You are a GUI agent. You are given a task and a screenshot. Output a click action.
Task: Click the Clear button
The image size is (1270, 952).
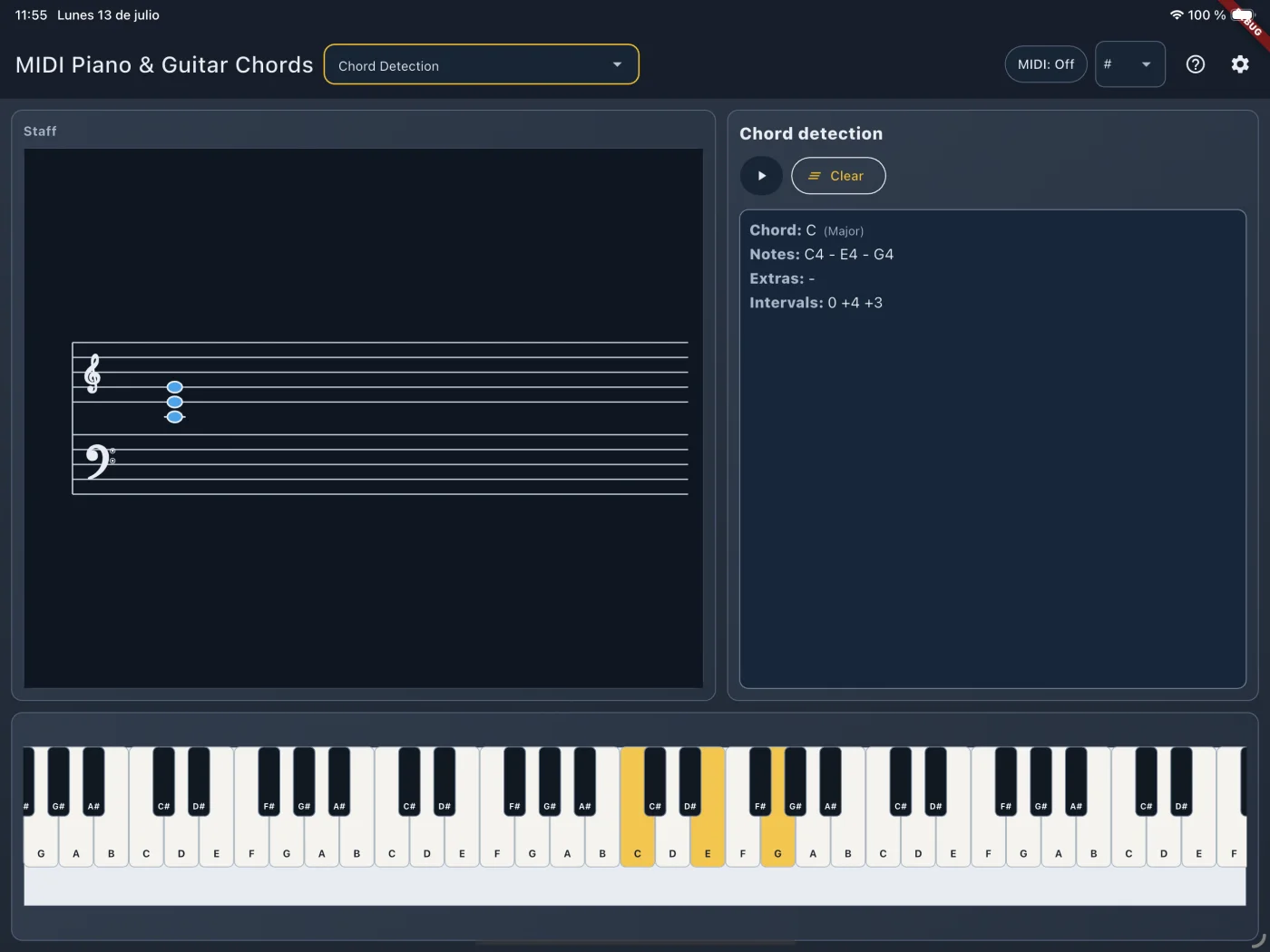point(838,176)
